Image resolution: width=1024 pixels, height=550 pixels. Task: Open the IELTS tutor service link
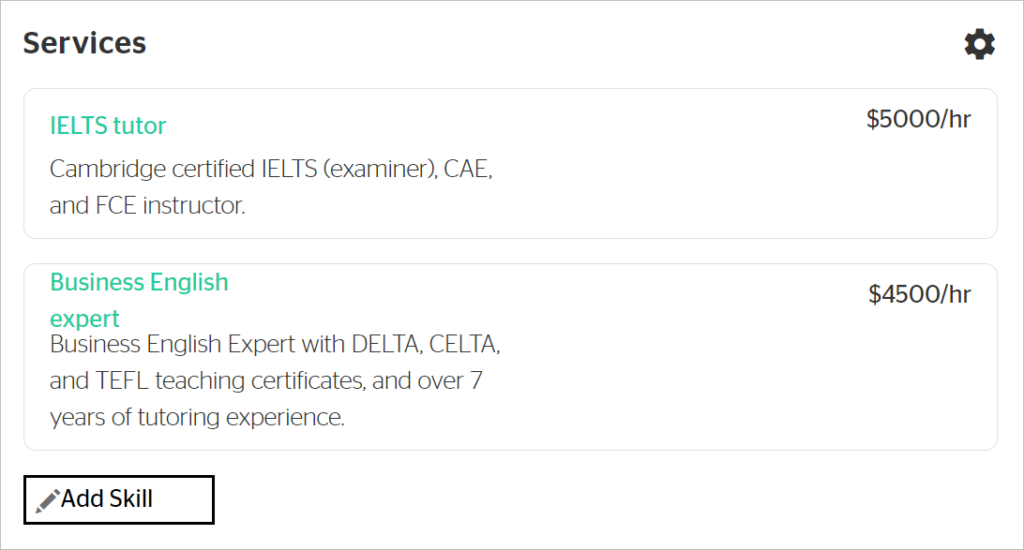[108, 125]
